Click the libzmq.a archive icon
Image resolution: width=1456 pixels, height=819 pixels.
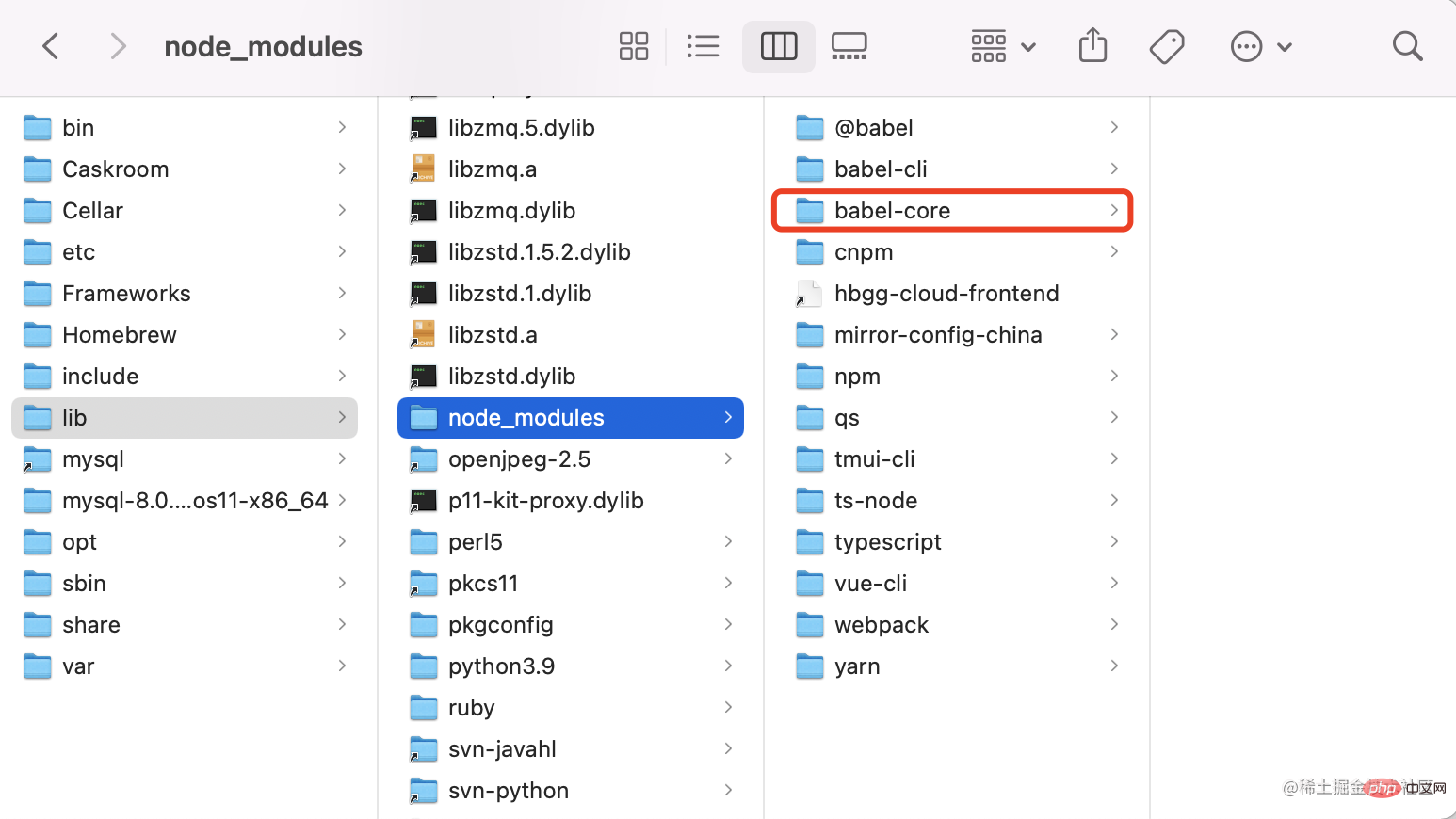[424, 169]
